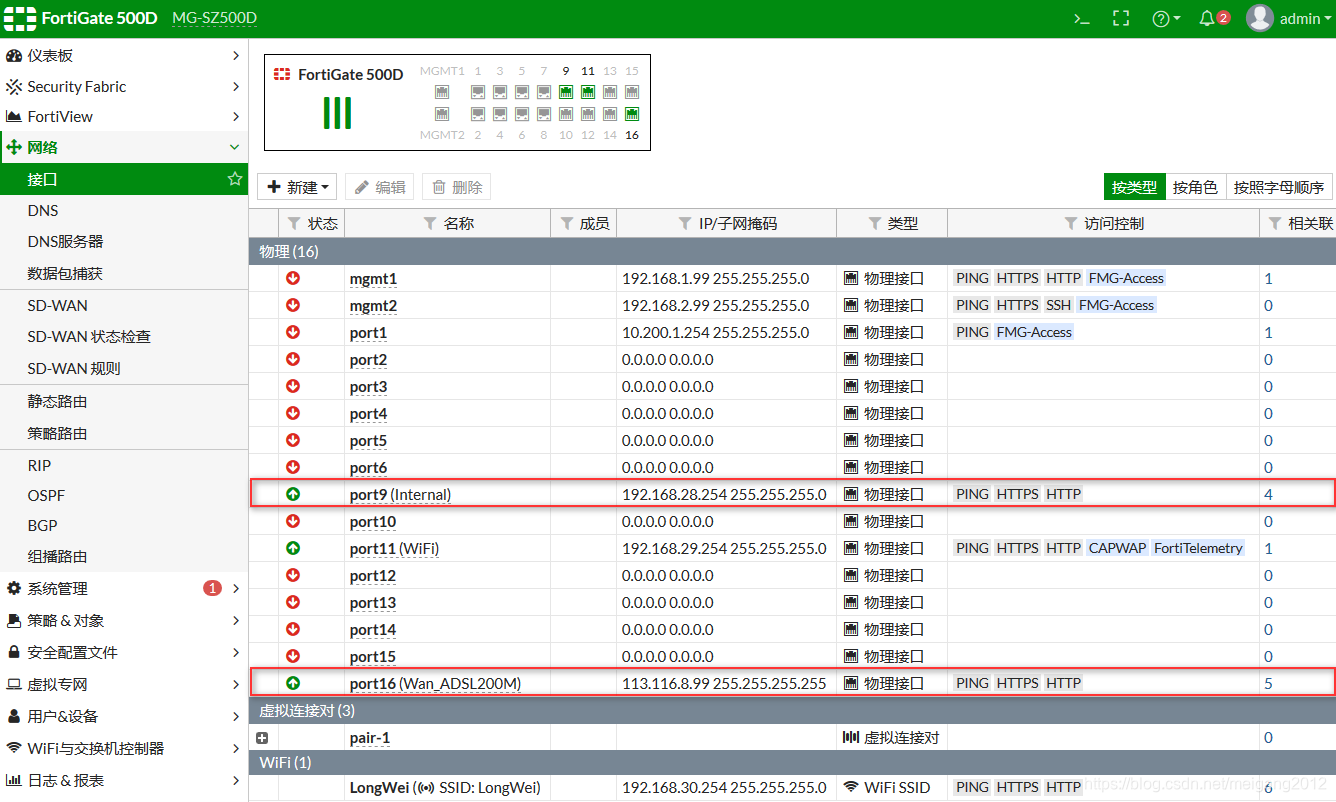Click status icon of port11 row
Image resolution: width=1336 pixels, height=802 pixels.
[293, 548]
